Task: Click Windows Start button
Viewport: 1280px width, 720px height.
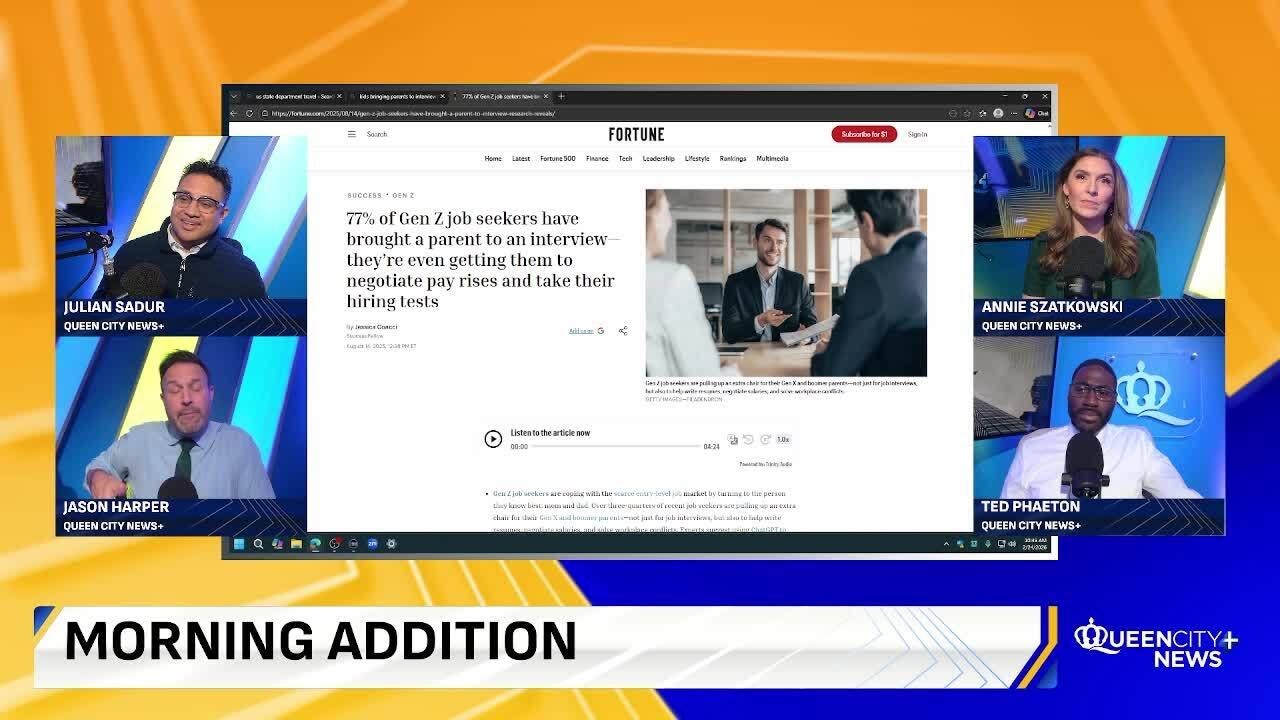Action: coord(239,544)
